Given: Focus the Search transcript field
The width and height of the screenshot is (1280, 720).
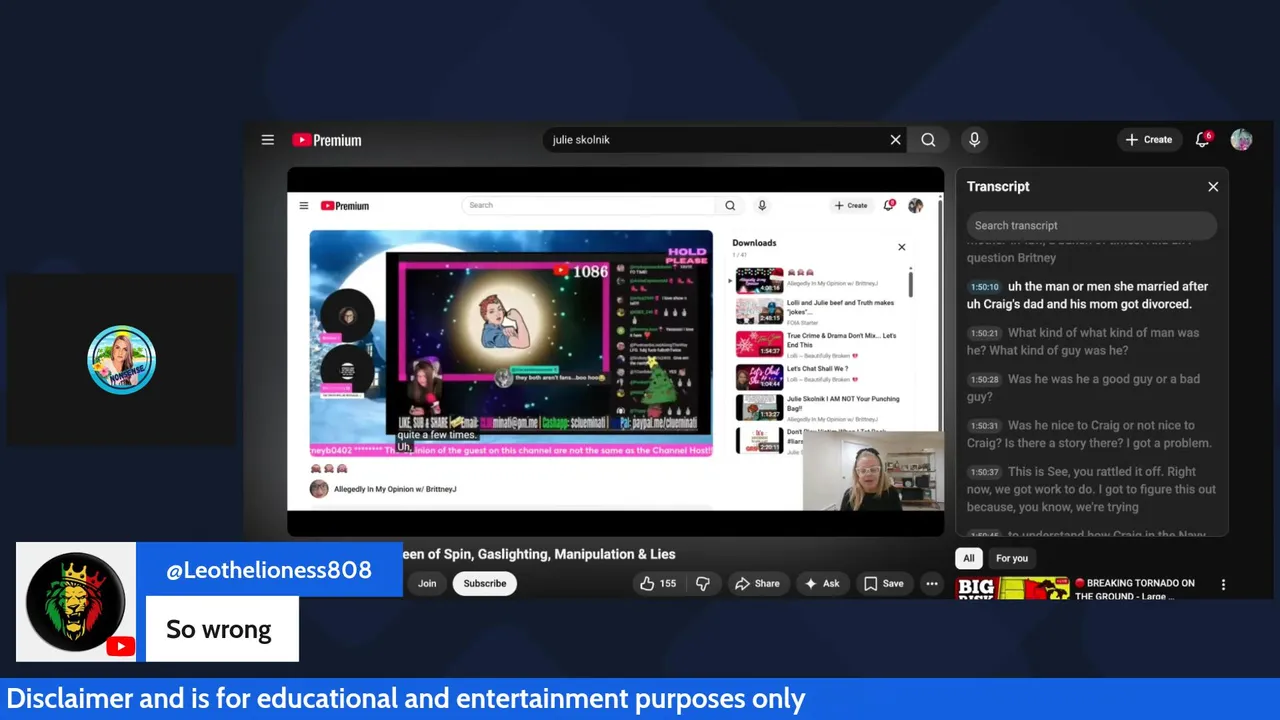Looking at the screenshot, I should [x=1092, y=225].
